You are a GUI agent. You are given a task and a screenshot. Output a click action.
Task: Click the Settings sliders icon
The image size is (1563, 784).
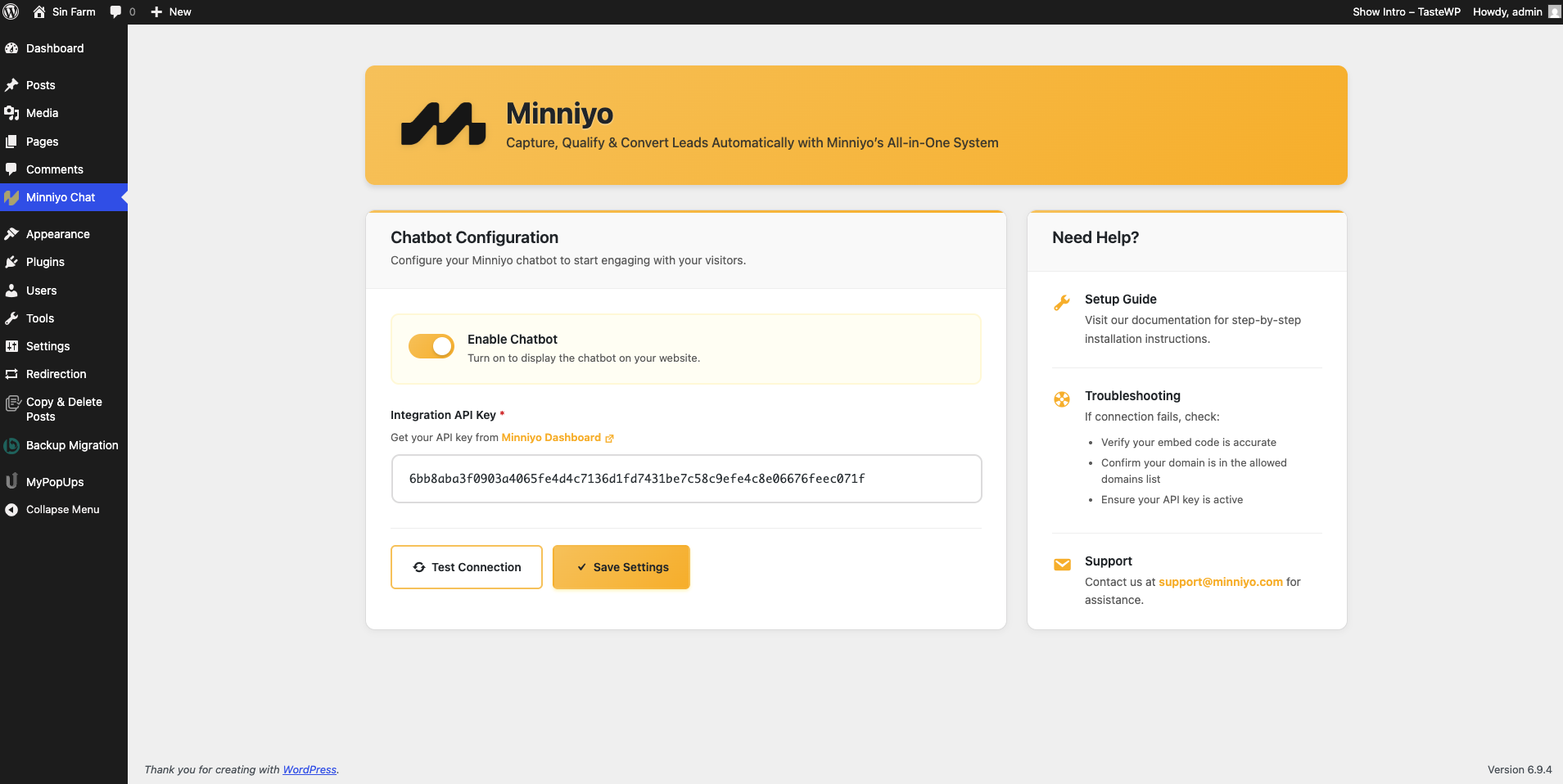(11, 346)
